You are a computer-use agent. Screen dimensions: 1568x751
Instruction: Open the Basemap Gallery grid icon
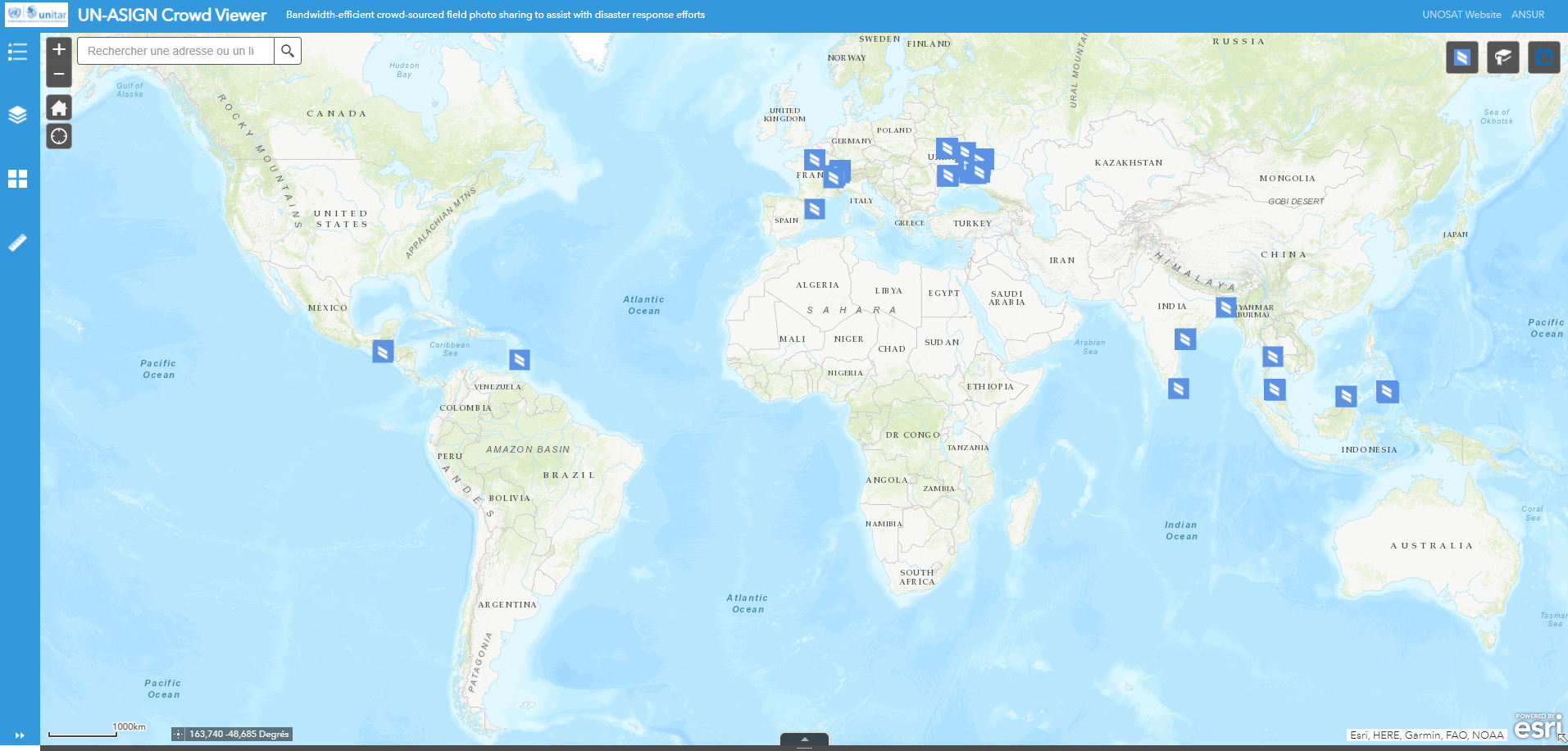pyautogui.click(x=17, y=179)
